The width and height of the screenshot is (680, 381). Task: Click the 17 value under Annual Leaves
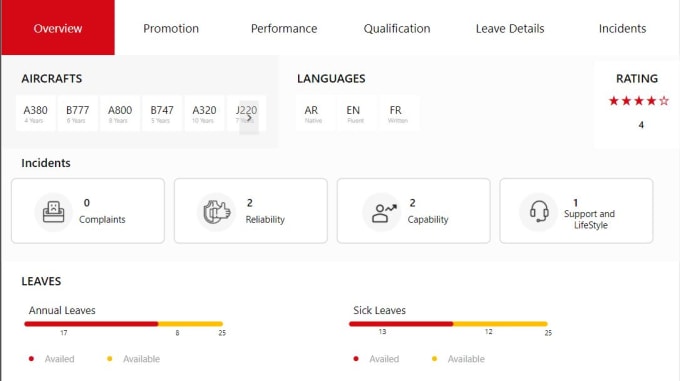[64, 333]
